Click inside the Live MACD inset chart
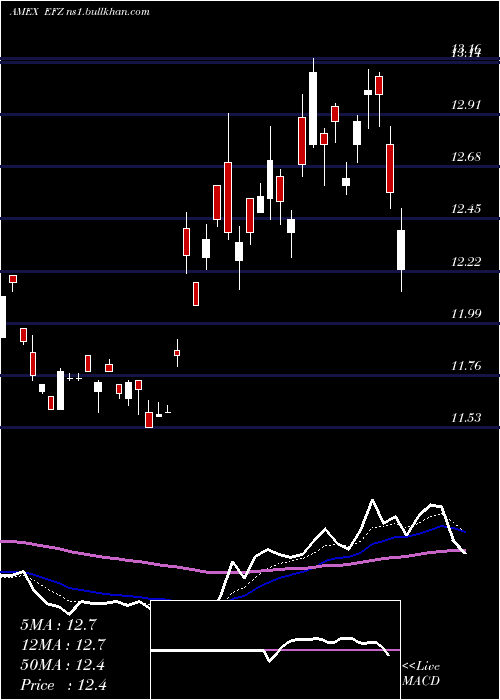Screen dimensions: 500x700 [x=275, y=650]
